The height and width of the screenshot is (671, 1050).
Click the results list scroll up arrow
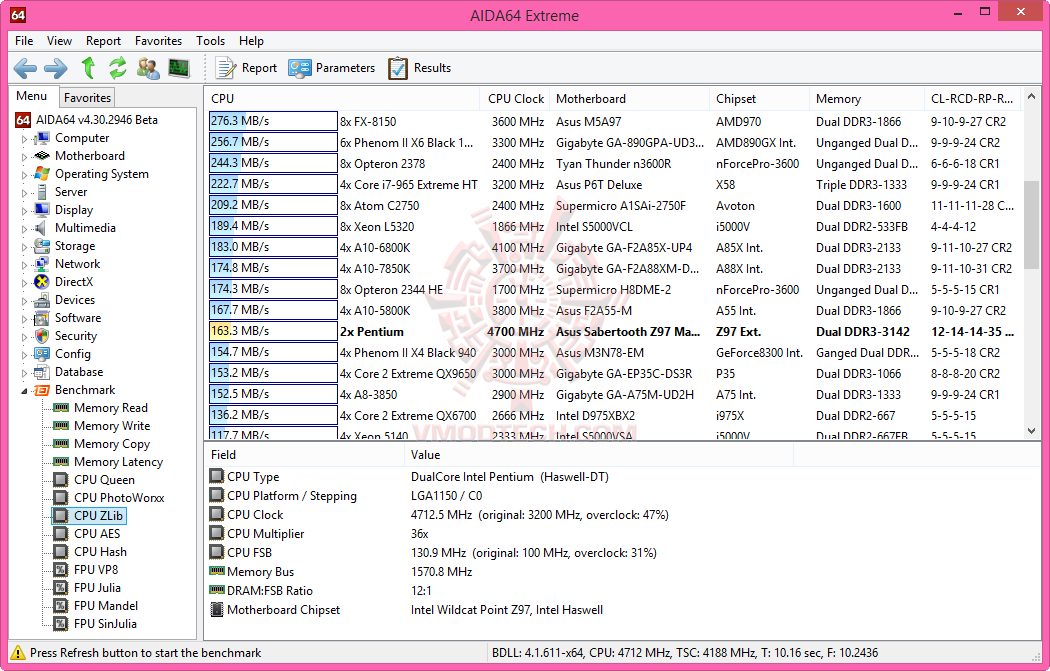pyautogui.click(x=1031, y=96)
